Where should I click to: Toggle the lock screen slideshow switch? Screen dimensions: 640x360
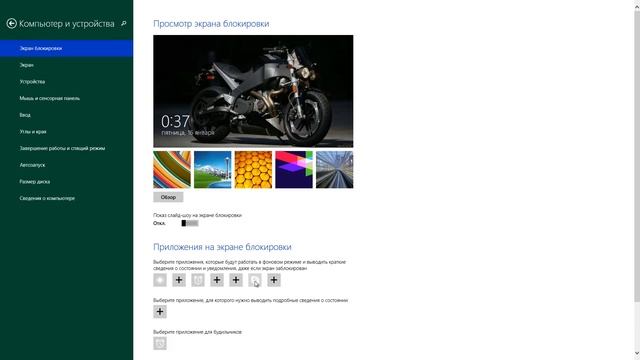pyautogui.click(x=190, y=223)
